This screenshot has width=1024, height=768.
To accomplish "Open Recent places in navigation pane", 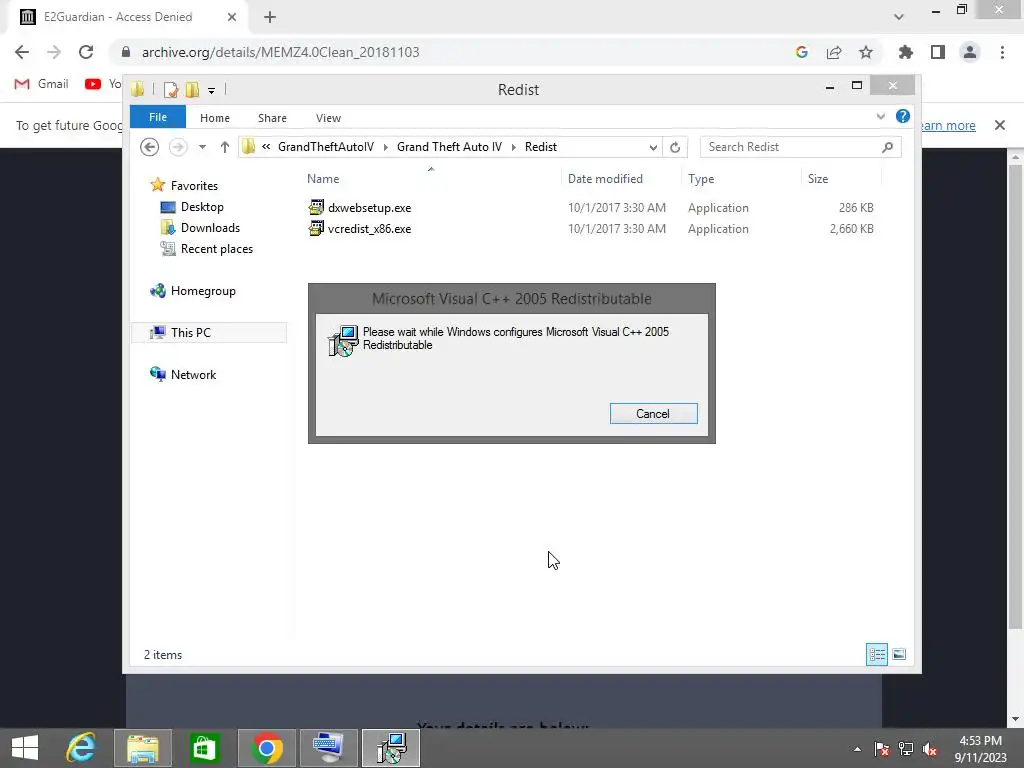I will (216, 249).
